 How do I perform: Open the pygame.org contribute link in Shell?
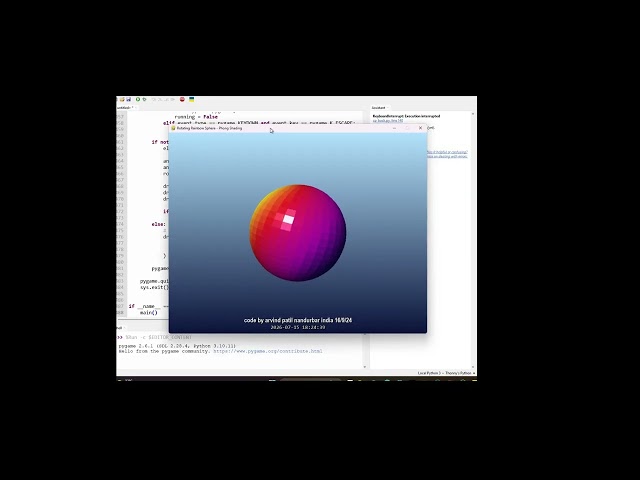pyautogui.click(x=268, y=351)
